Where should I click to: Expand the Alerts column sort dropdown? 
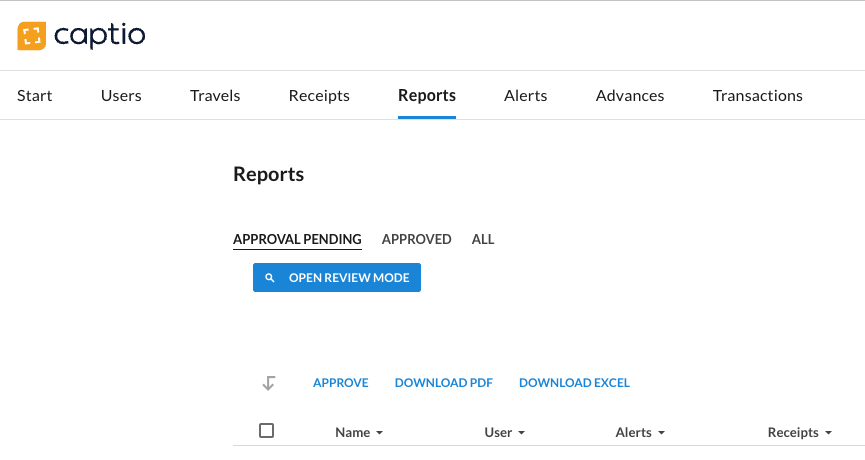click(661, 434)
